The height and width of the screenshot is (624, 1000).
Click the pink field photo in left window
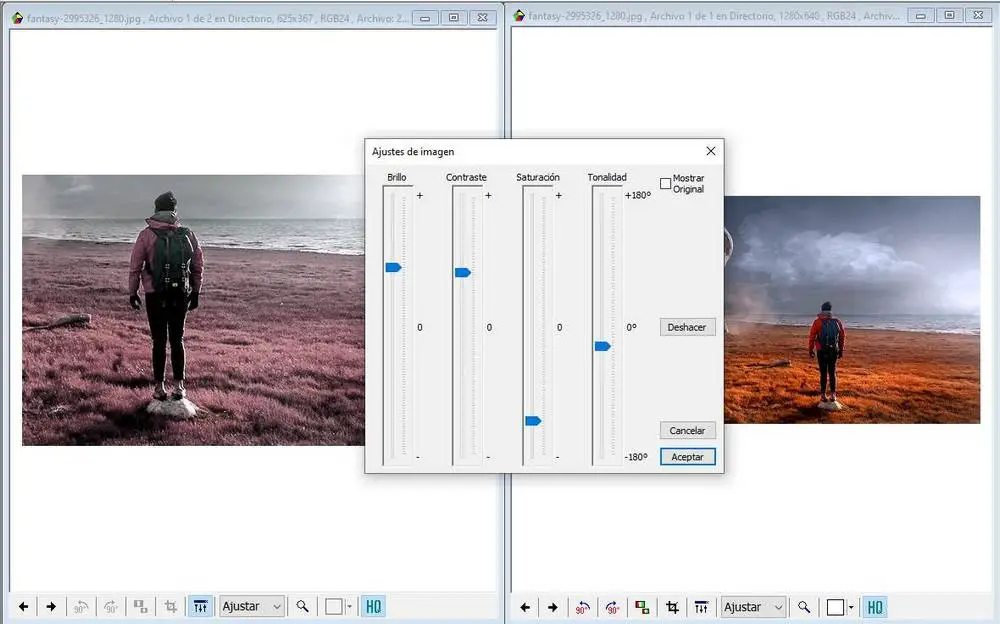pyautogui.click(x=193, y=310)
